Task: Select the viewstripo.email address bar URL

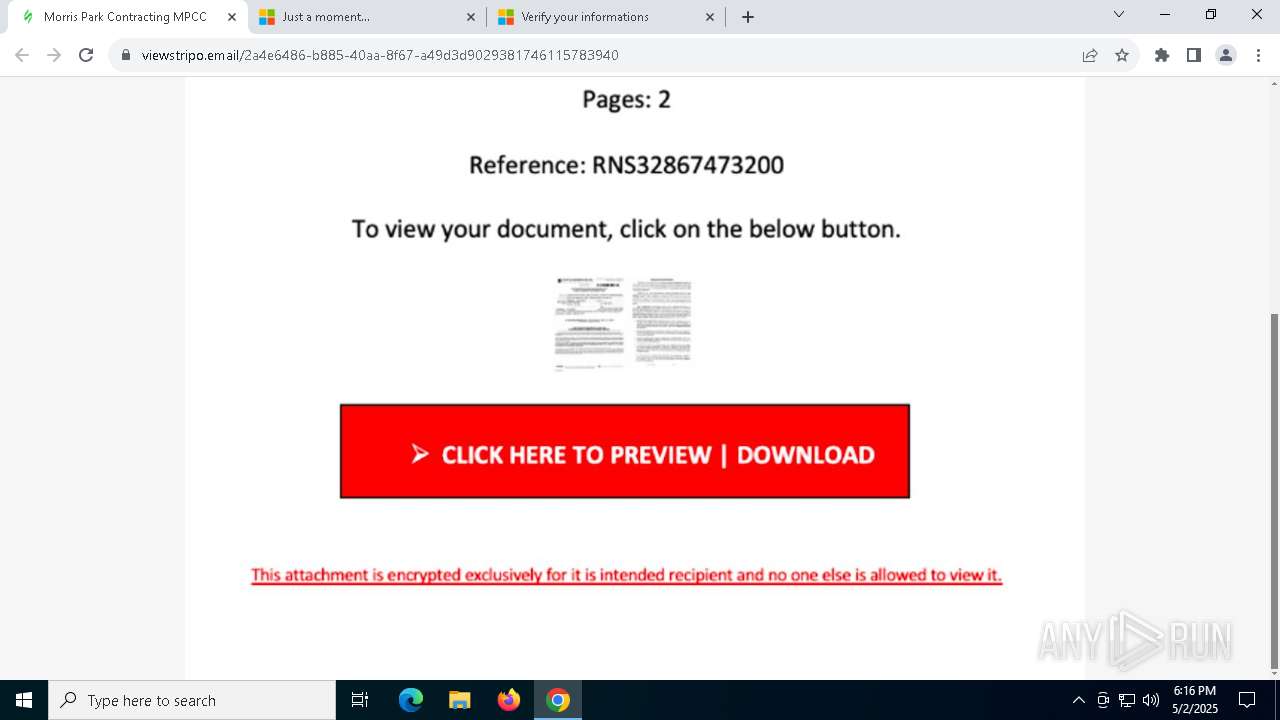Action: pos(380,55)
